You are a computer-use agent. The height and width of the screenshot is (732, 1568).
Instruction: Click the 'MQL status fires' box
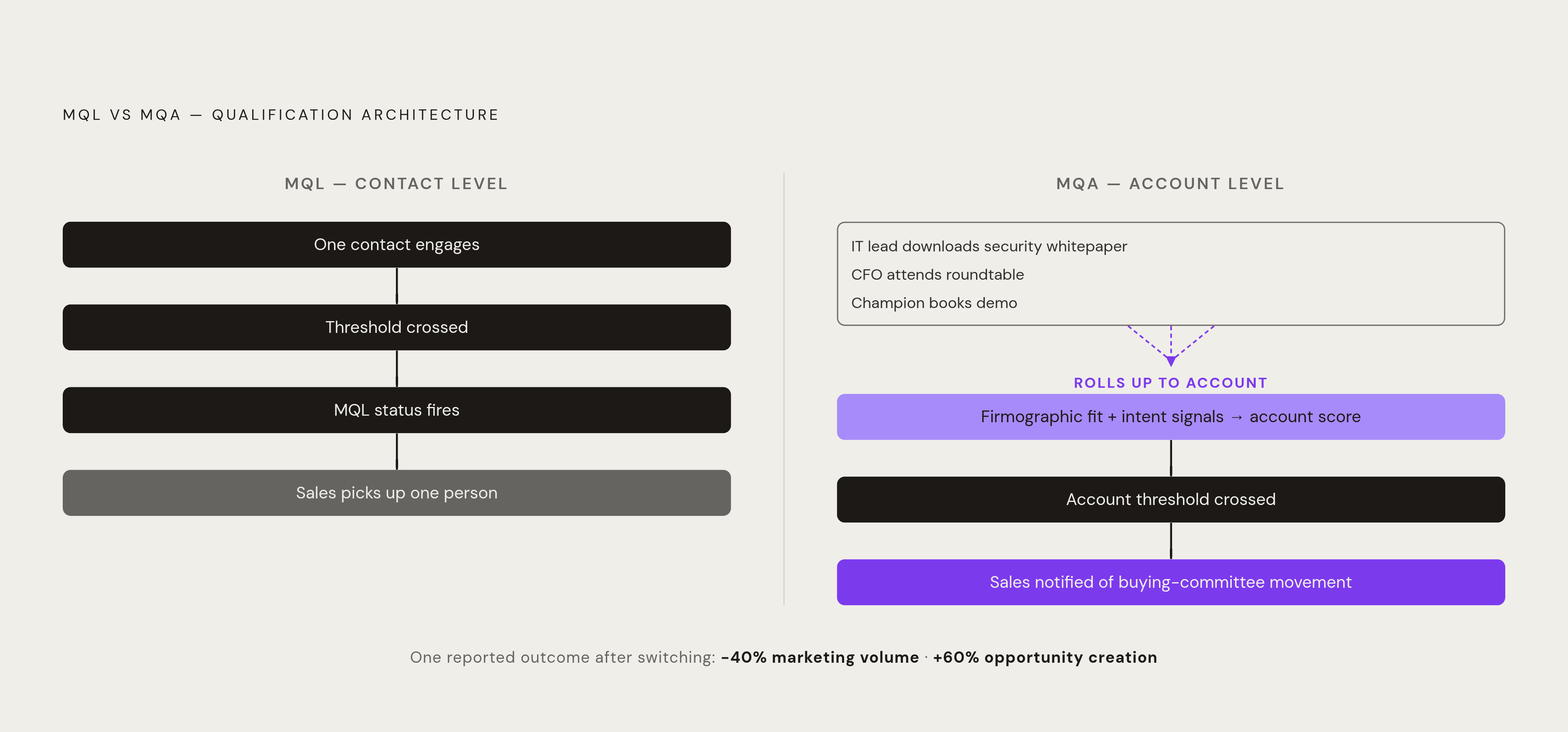(x=396, y=410)
